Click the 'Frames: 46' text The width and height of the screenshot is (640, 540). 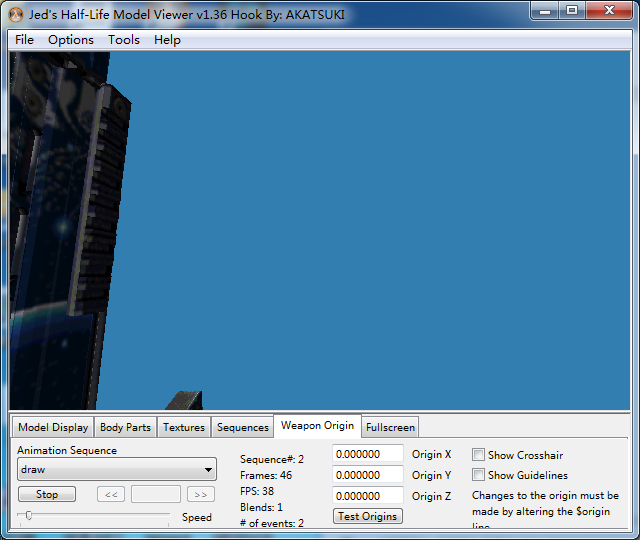point(266,475)
